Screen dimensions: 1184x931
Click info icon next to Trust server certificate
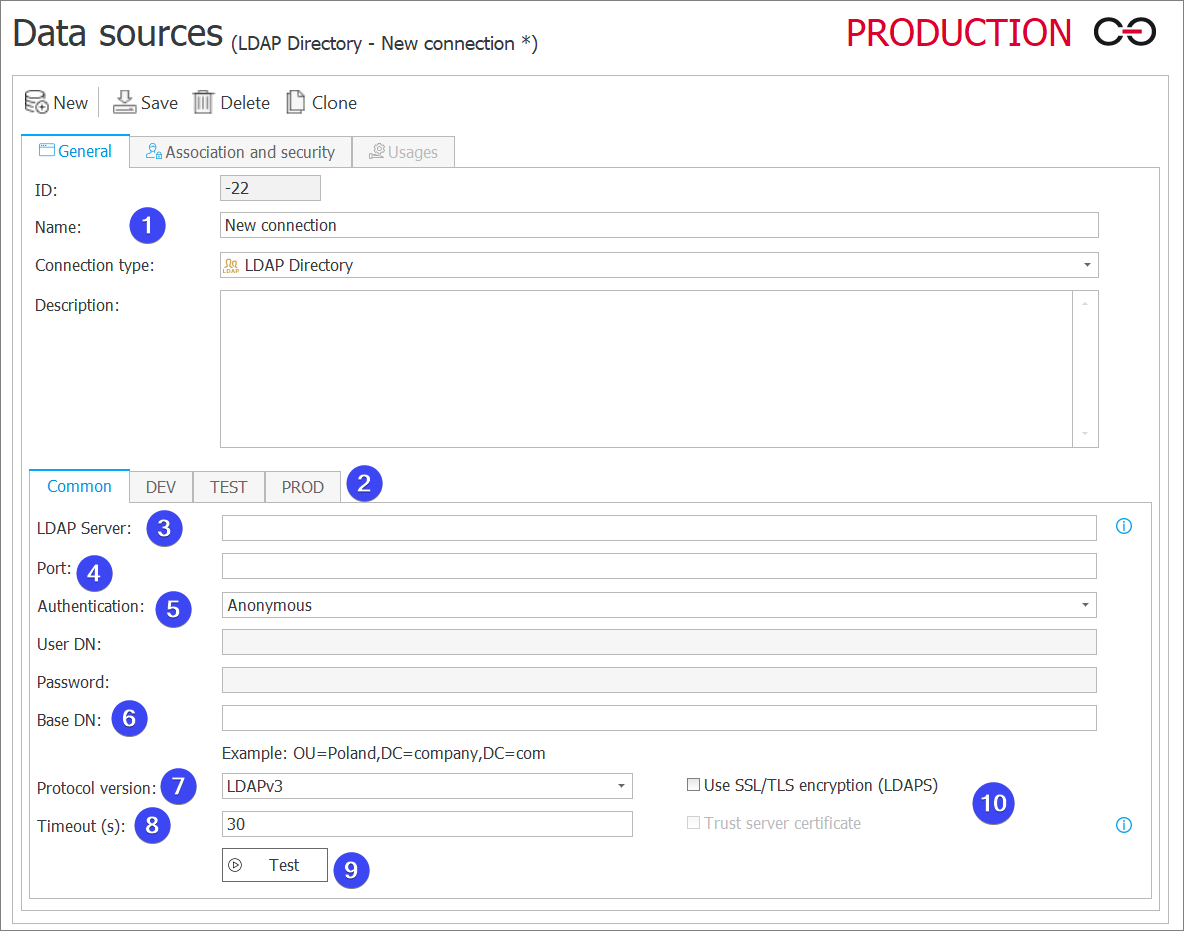[1124, 825]
